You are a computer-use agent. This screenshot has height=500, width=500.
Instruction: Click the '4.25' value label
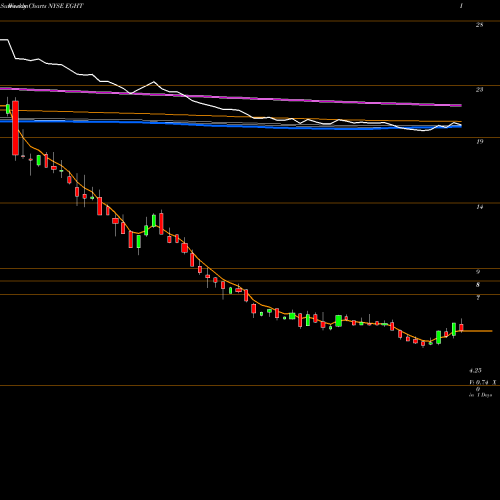click(x=475, y=370)
